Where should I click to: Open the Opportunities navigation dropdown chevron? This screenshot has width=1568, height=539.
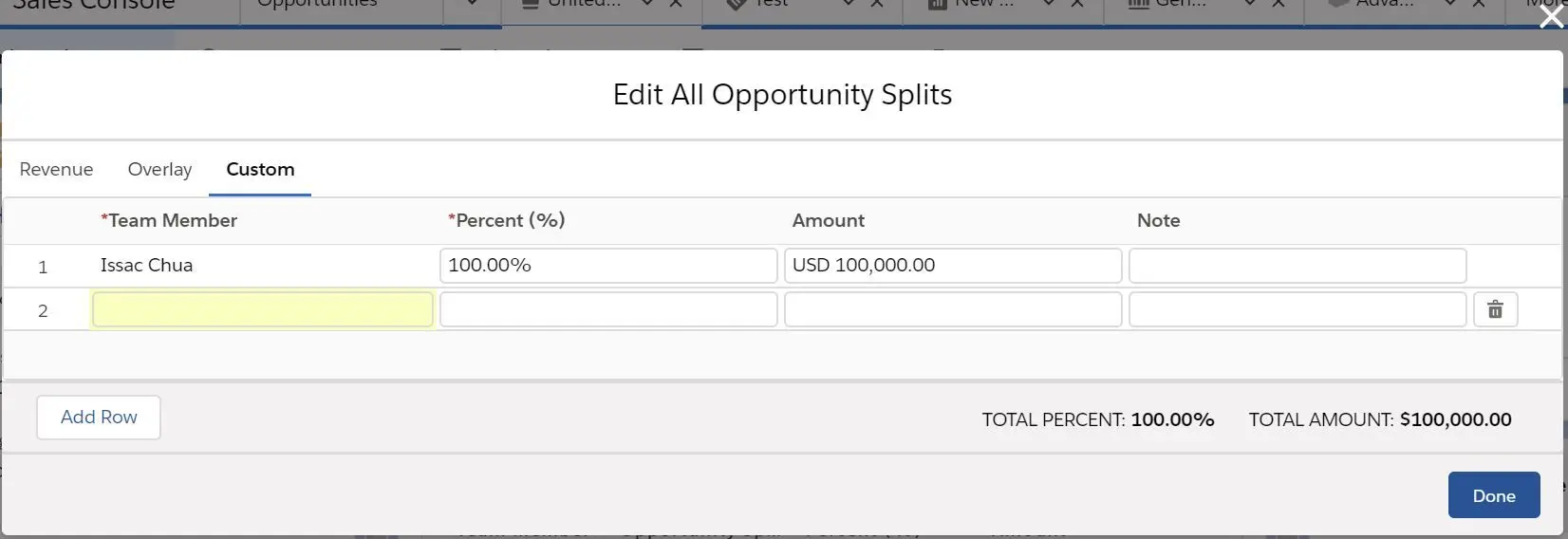click(472, 4)
